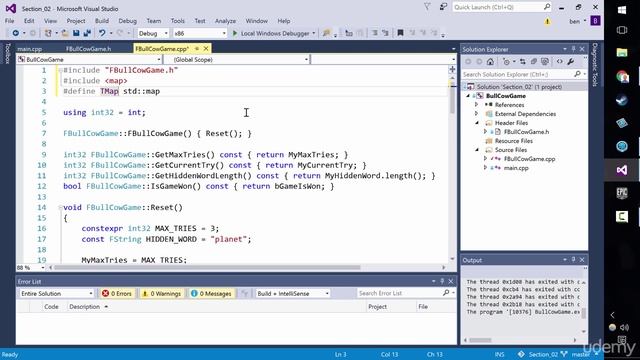Click the Collapse All icon in Solution Explorer

pos(533,62)
